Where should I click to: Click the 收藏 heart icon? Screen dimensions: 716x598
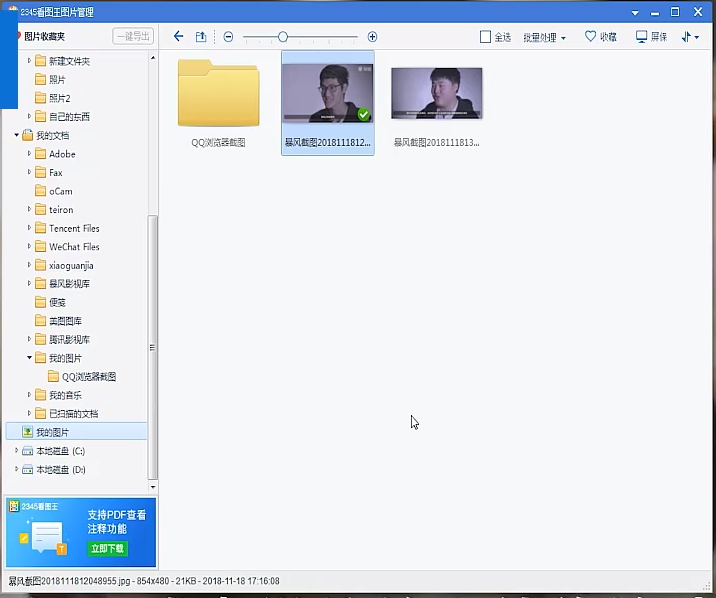pos(591,37)
